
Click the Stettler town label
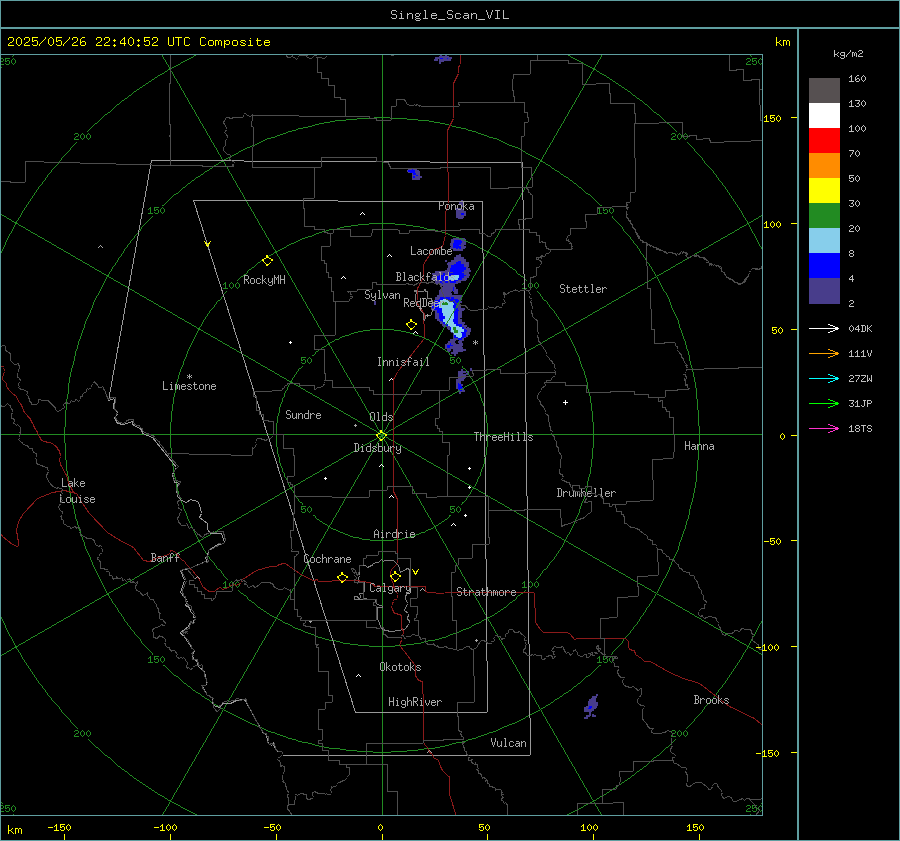tap(583, 289)
